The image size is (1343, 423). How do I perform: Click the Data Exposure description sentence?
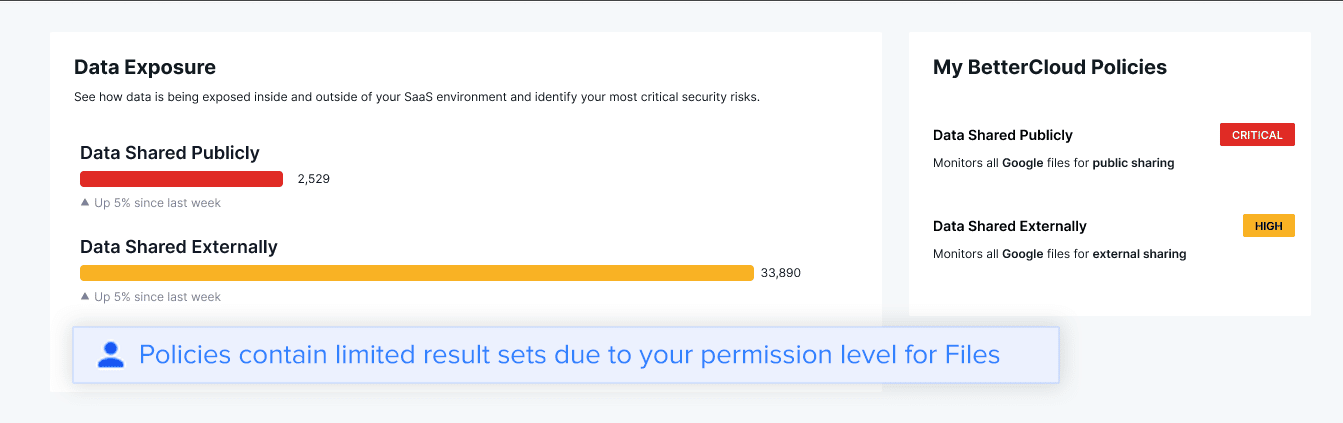417,98
